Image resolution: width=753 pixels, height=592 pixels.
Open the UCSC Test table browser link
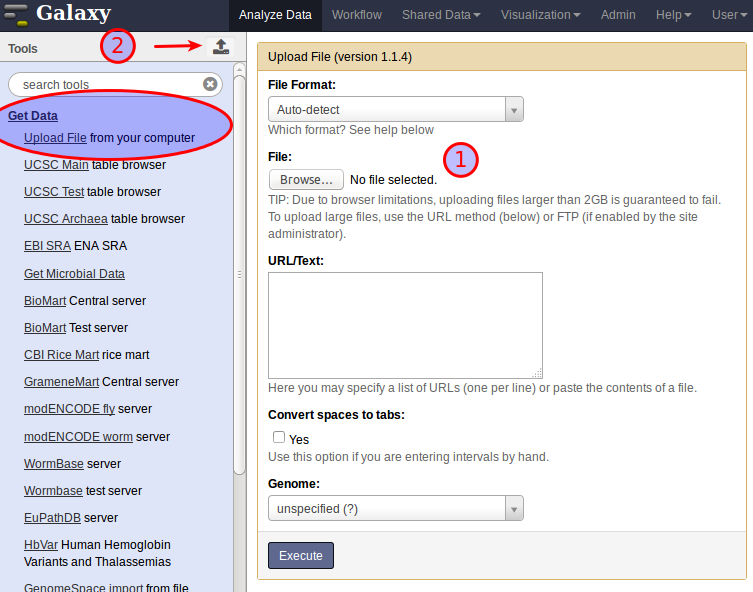(x=54, y=192)
